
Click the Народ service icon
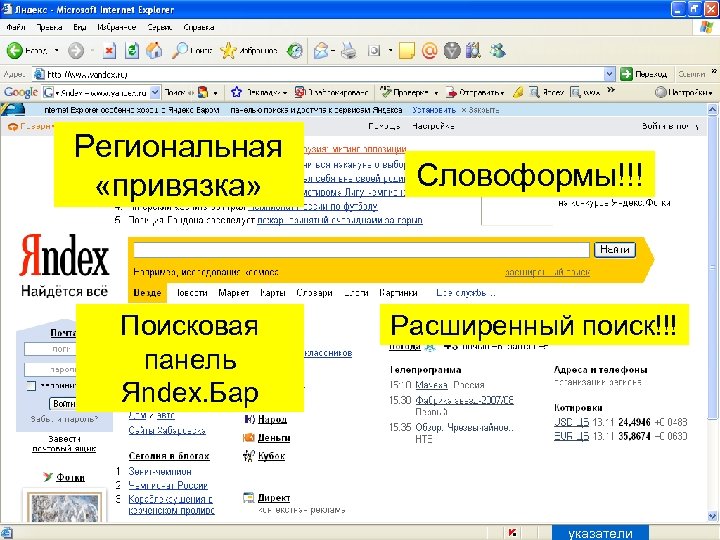[249, 419]
